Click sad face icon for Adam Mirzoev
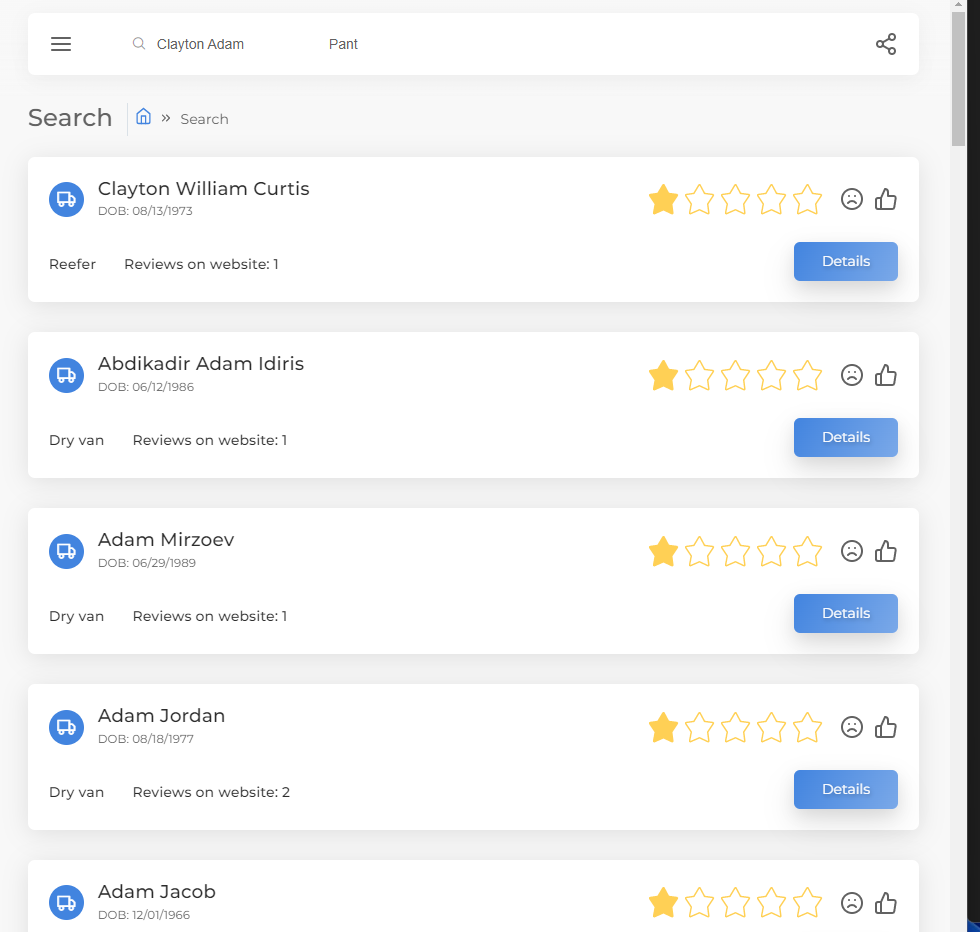Image resolution: width=980 pixels, height=932 pixels. [851, 551]
